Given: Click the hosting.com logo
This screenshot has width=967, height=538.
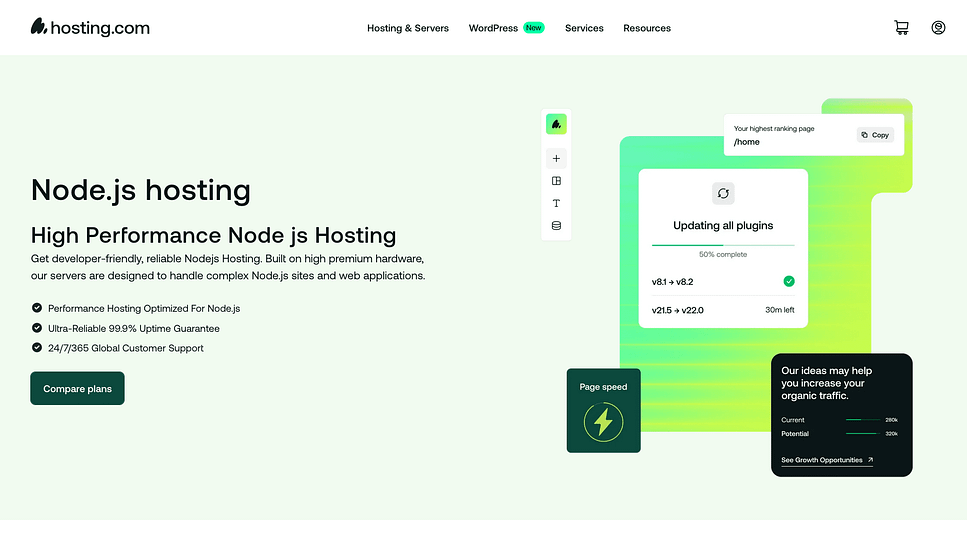Looking at the screenshot, I should (90, 28).
